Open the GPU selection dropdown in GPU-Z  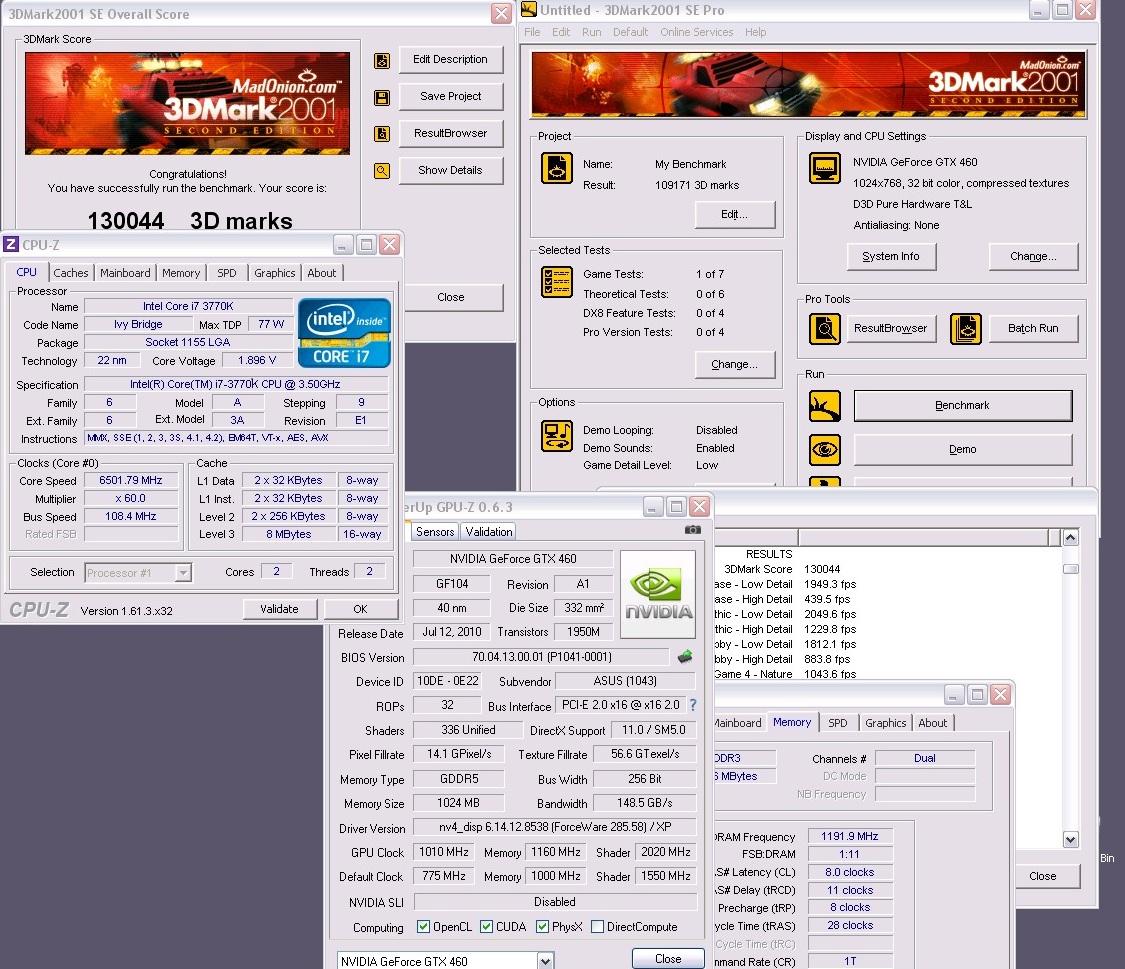click(545, 961)
